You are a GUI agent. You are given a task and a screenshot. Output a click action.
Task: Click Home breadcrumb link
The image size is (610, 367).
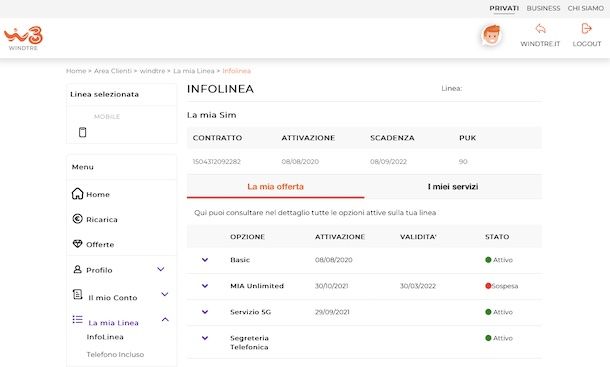76,71
